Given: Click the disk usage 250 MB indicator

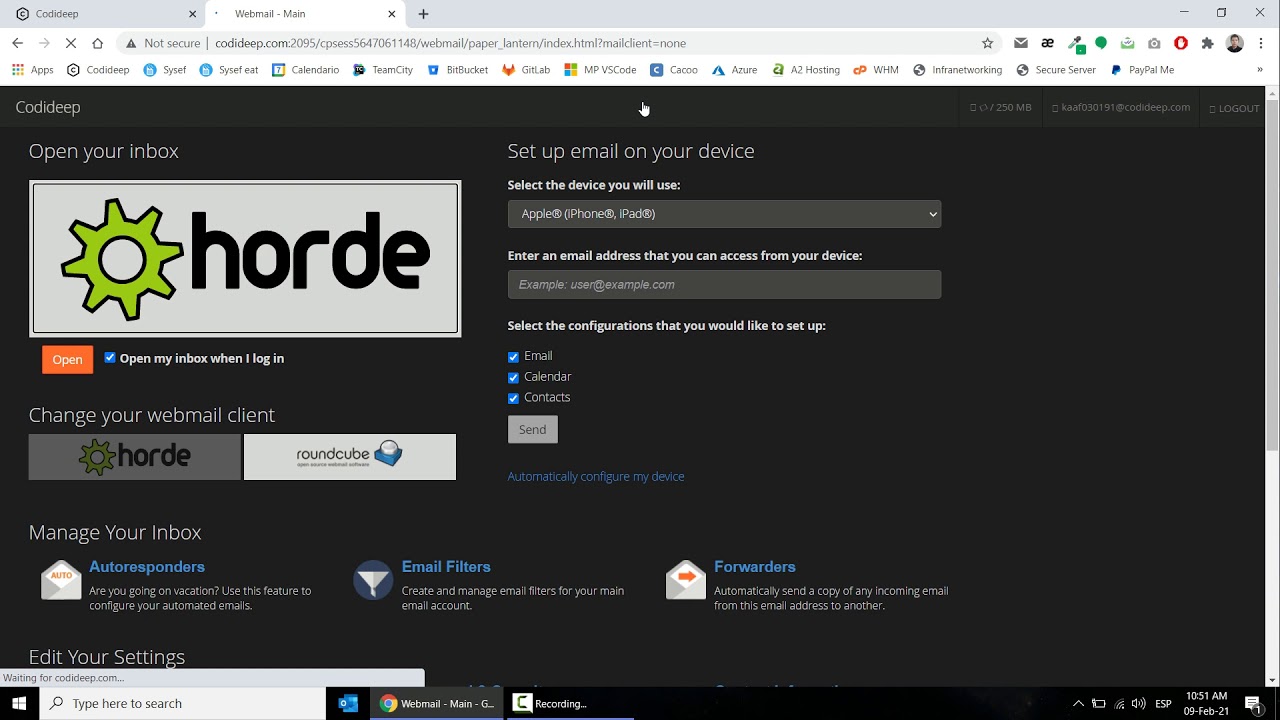Looking at the screenshot, I should click(1001, 107).
